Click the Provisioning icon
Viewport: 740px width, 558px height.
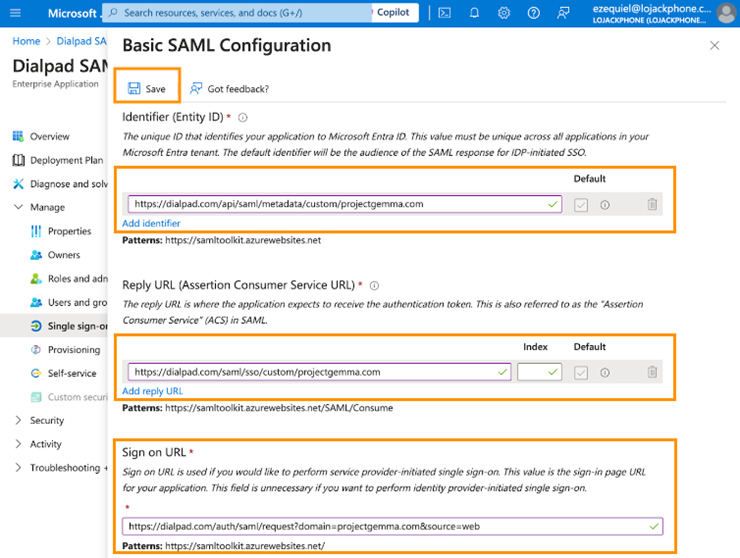tap(36, 350)
